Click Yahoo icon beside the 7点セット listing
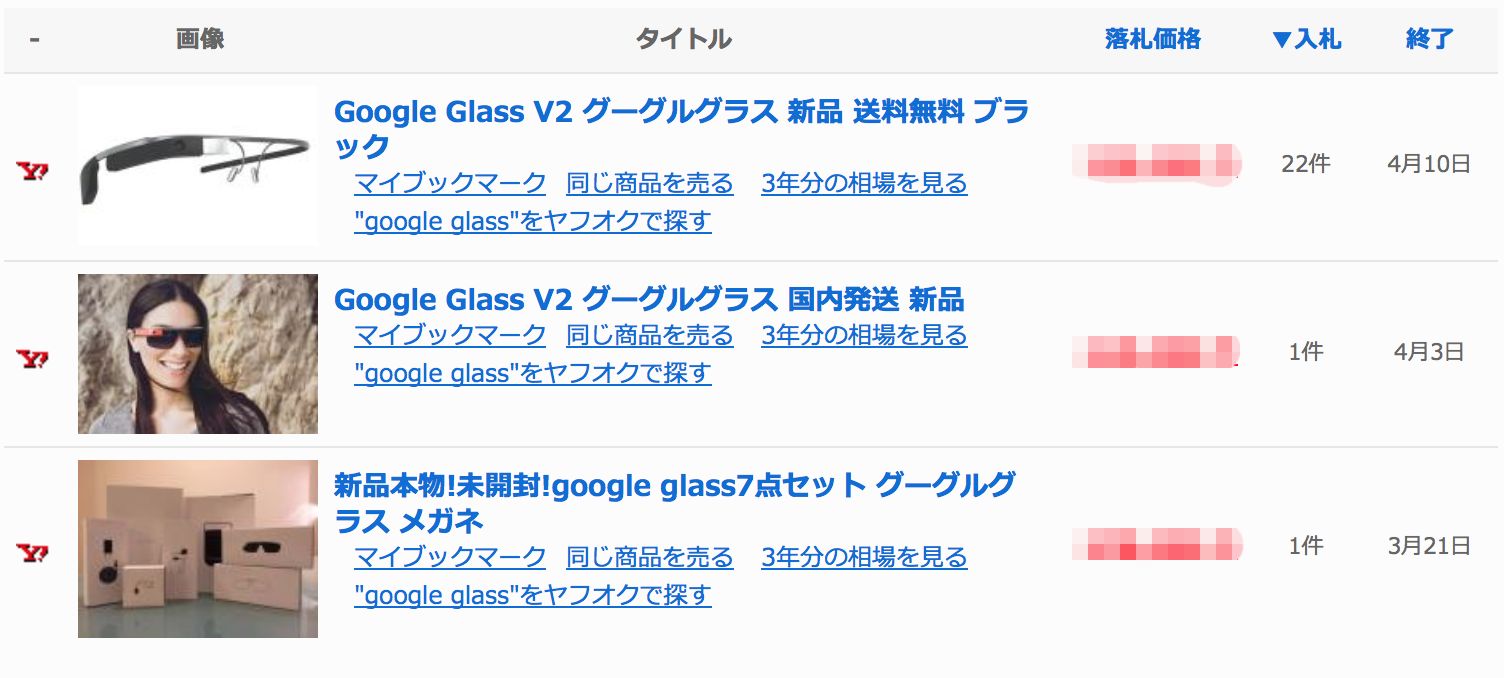Viewport: 1504px width, 678px height. click(33, 552)
